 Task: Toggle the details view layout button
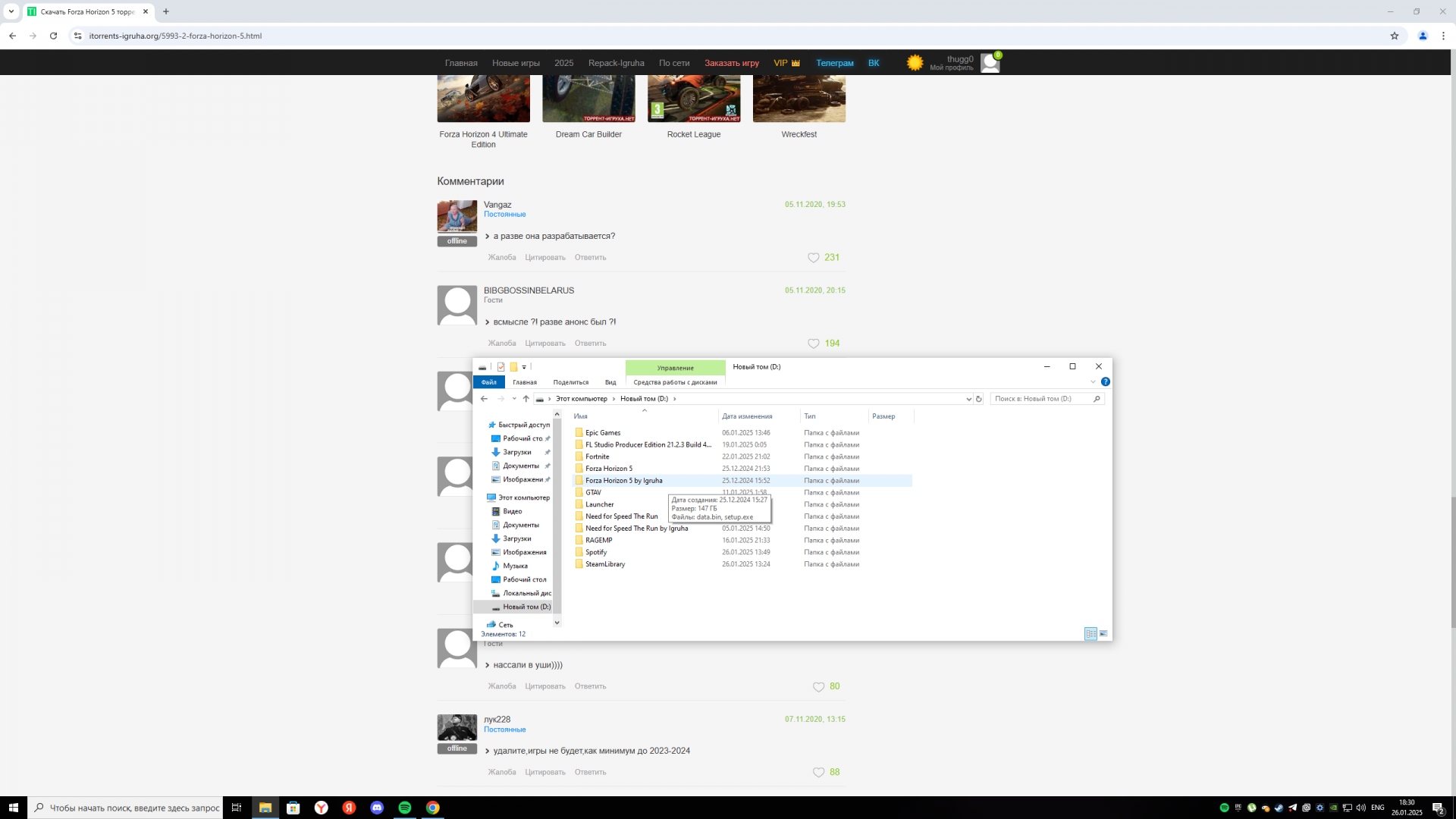pyautogui.click(x=1090, y=634)
